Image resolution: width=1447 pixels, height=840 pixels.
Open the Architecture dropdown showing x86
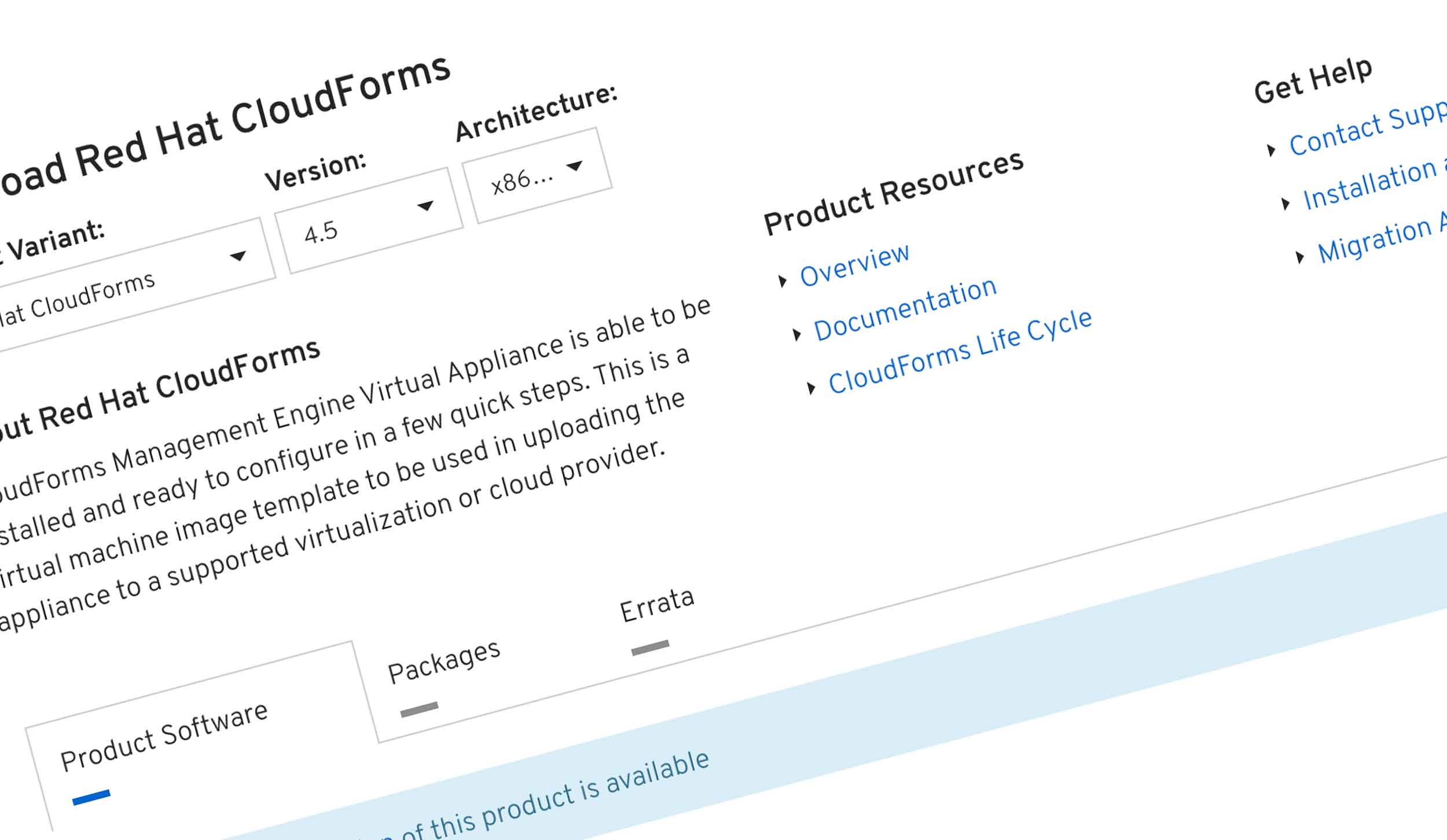pyautogui.click(x=537, y=175)
